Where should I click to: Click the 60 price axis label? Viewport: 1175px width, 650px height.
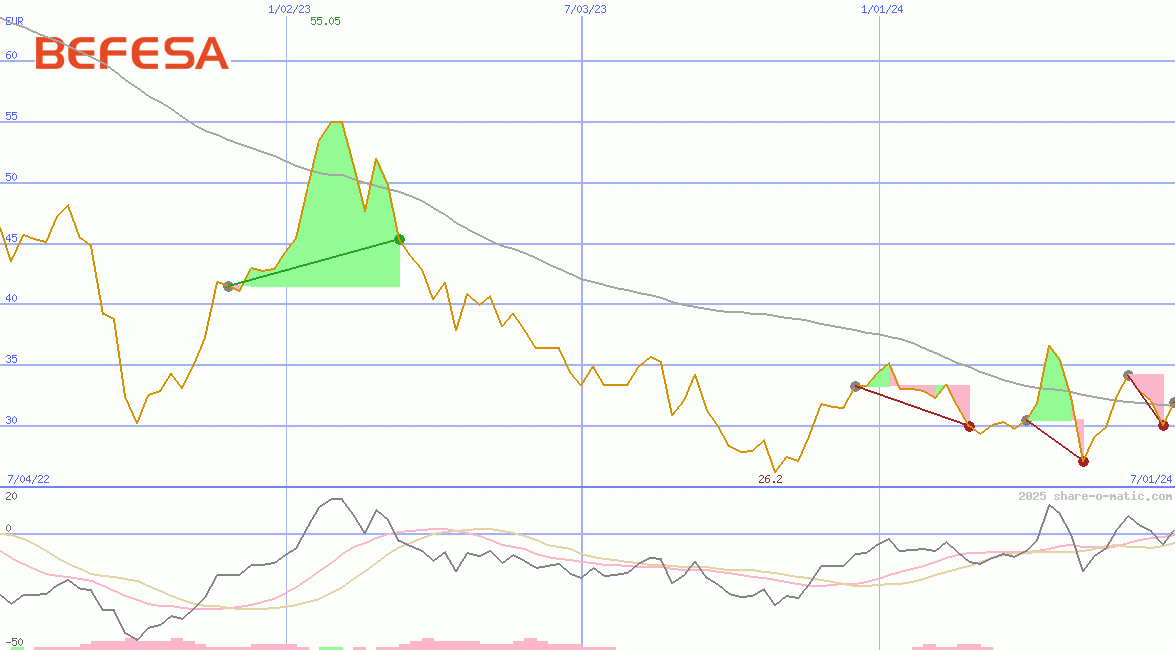[11, 55]
